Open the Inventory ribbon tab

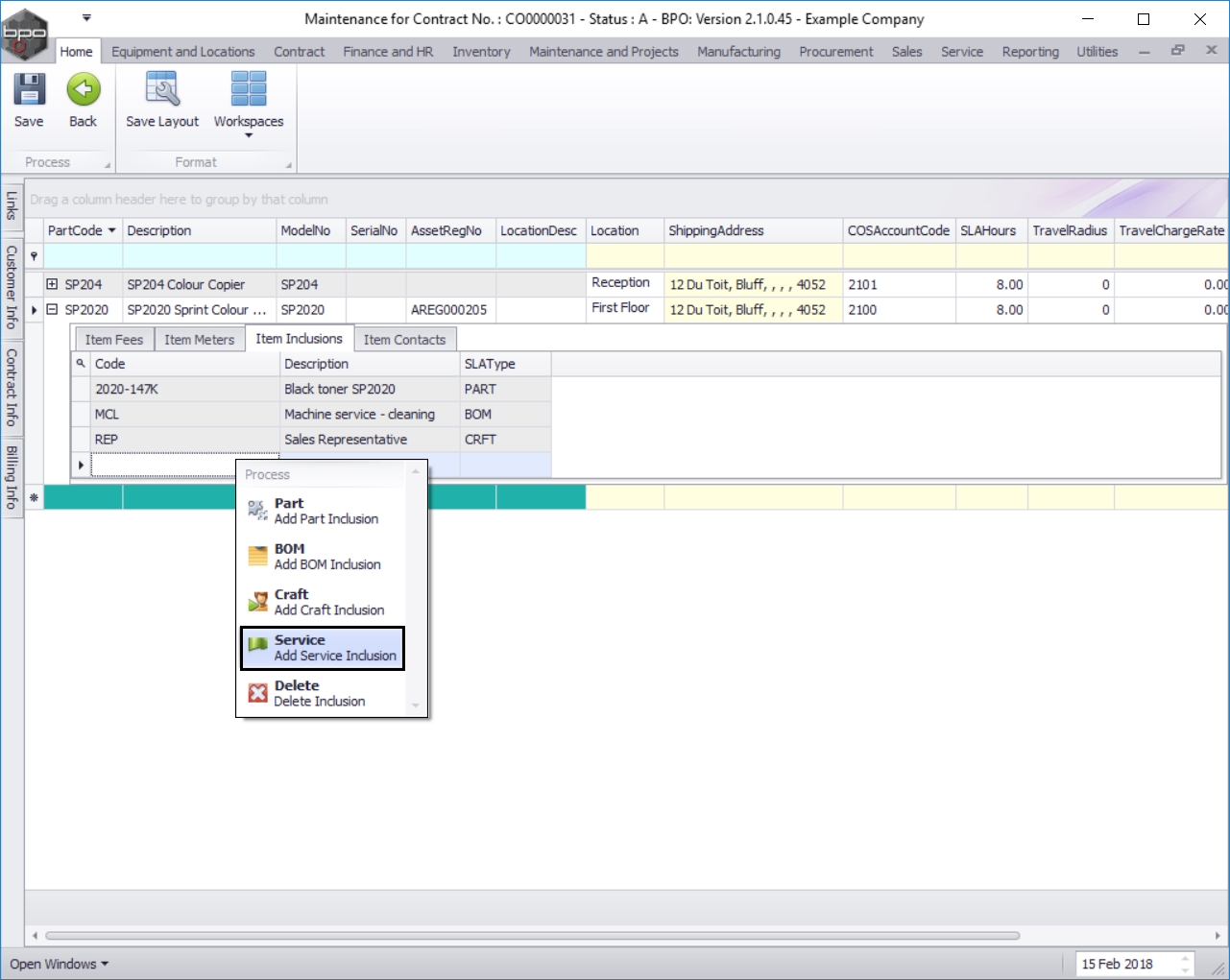coord(481,52)
